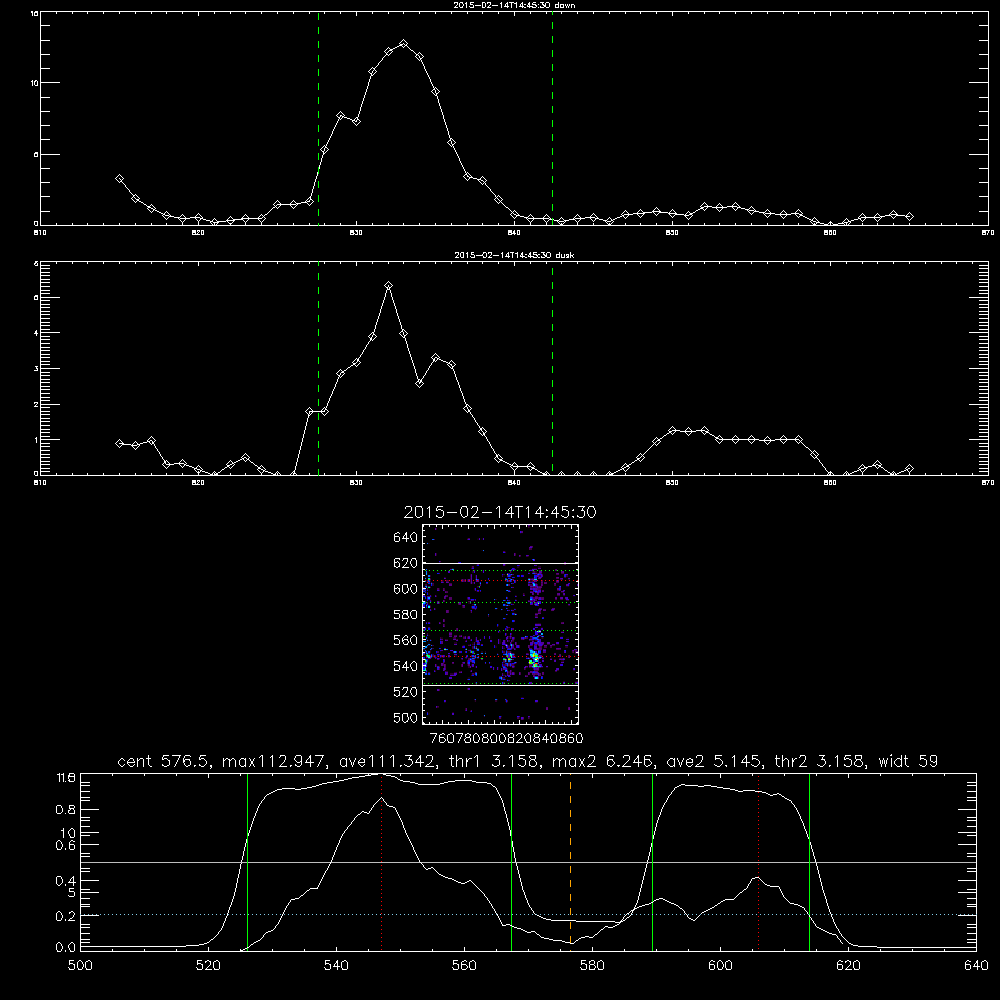Click the 520 label on bottom plot x-axis

tap(208, 966)
